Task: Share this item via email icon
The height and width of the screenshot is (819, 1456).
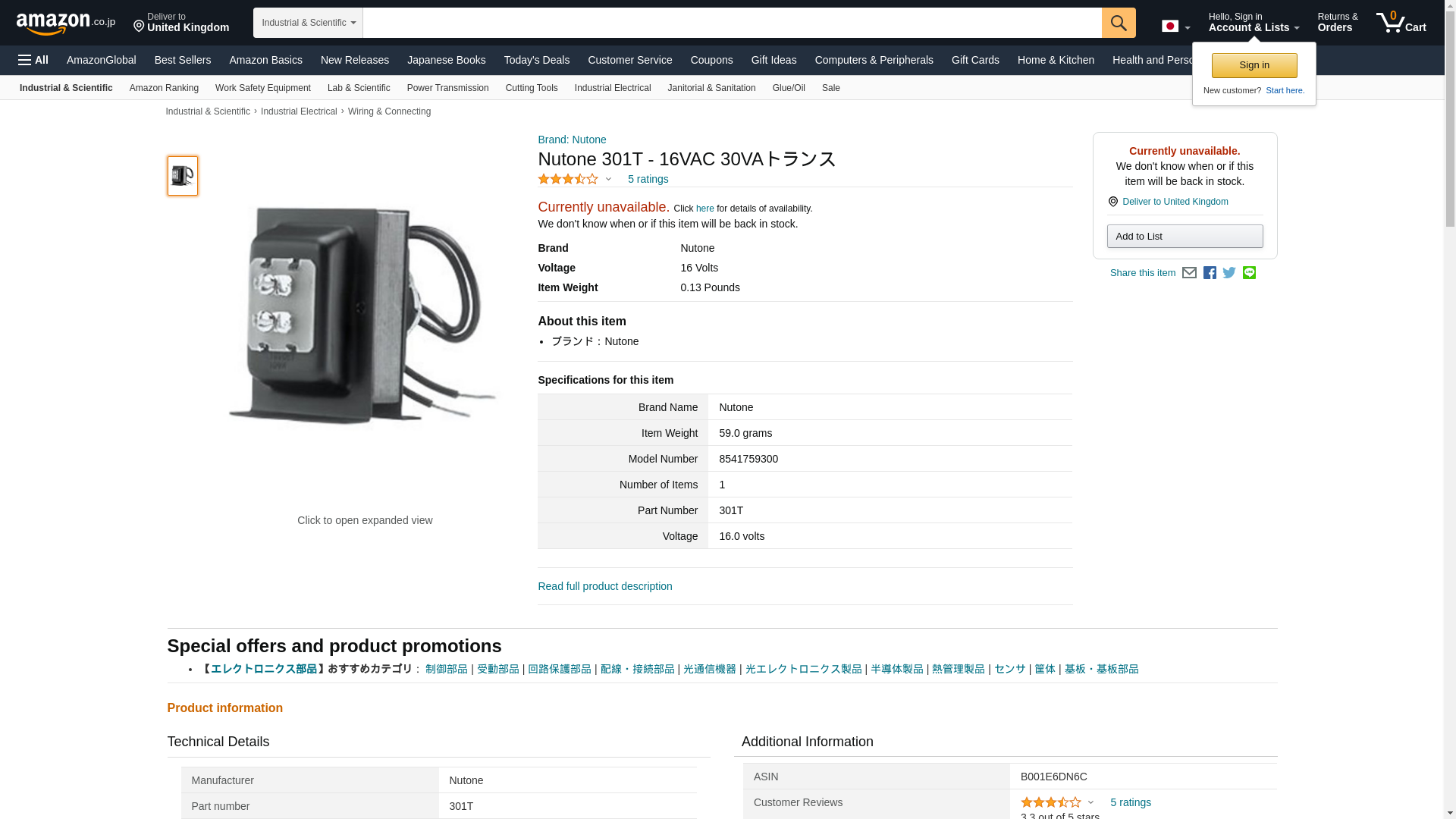Action: coord(1189,273)
